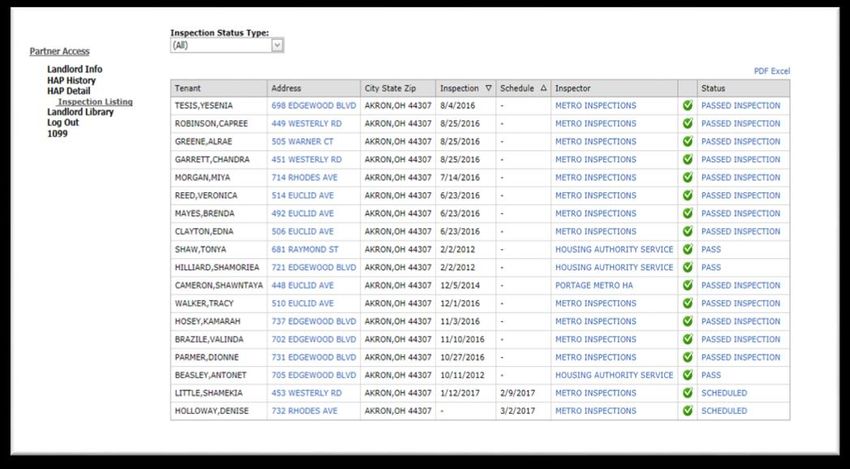Export the listing to Excel
The width and height of the screenshot is (850, 469).
781,71
